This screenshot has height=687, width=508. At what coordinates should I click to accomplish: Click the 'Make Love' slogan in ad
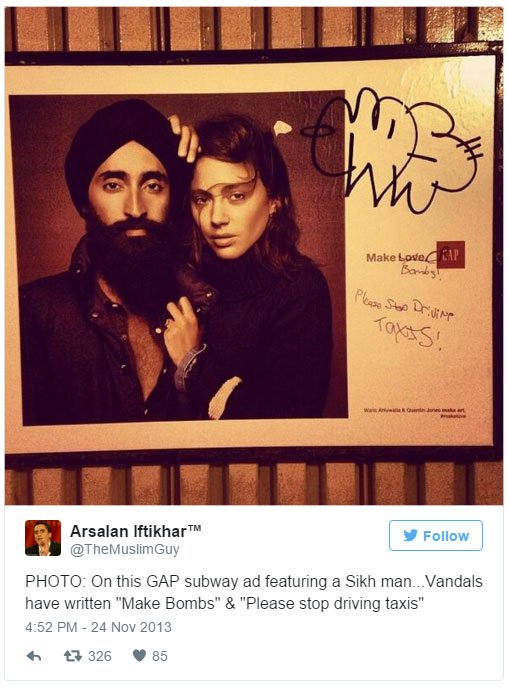click(x=395, y=257)
